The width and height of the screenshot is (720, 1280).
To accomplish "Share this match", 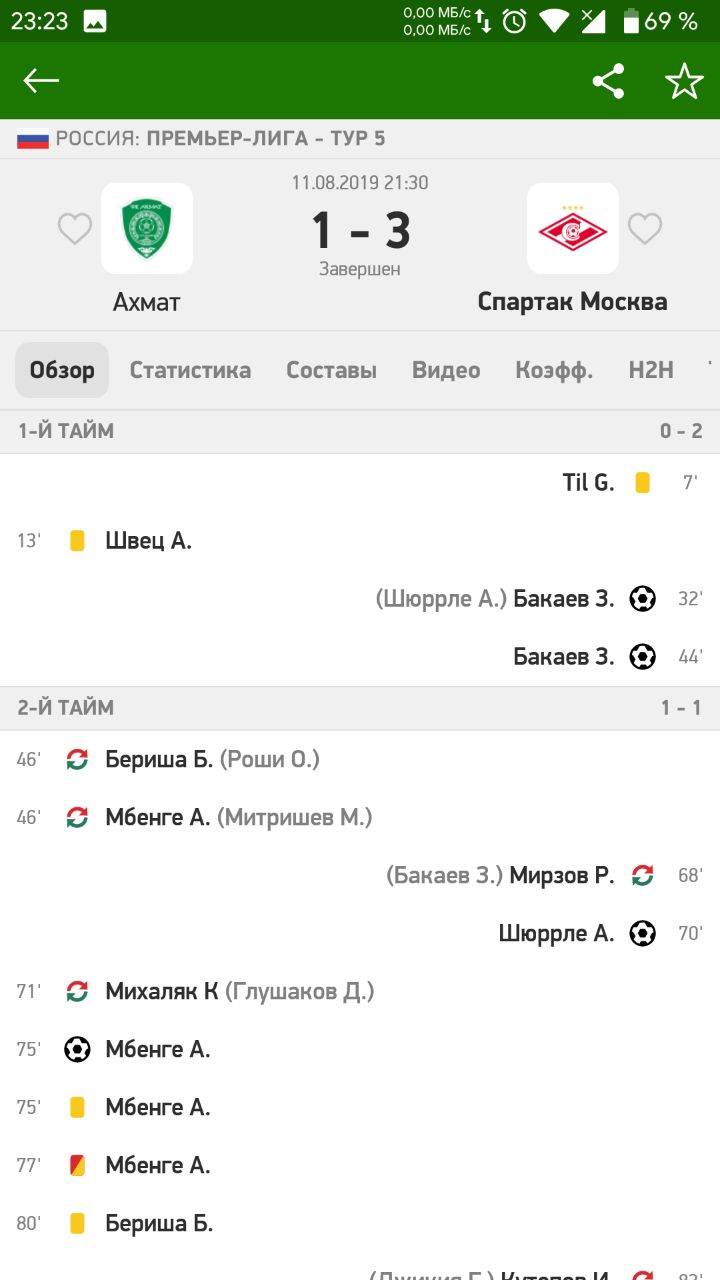I will click(x=608, y=81).
